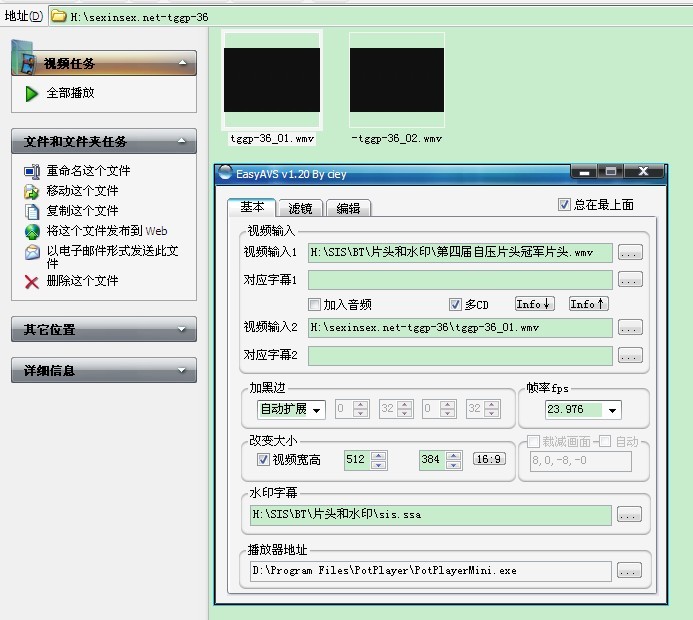Screen dimensions: 693x620
Task: Click the 视频输入2 path field
Action: 460,327
